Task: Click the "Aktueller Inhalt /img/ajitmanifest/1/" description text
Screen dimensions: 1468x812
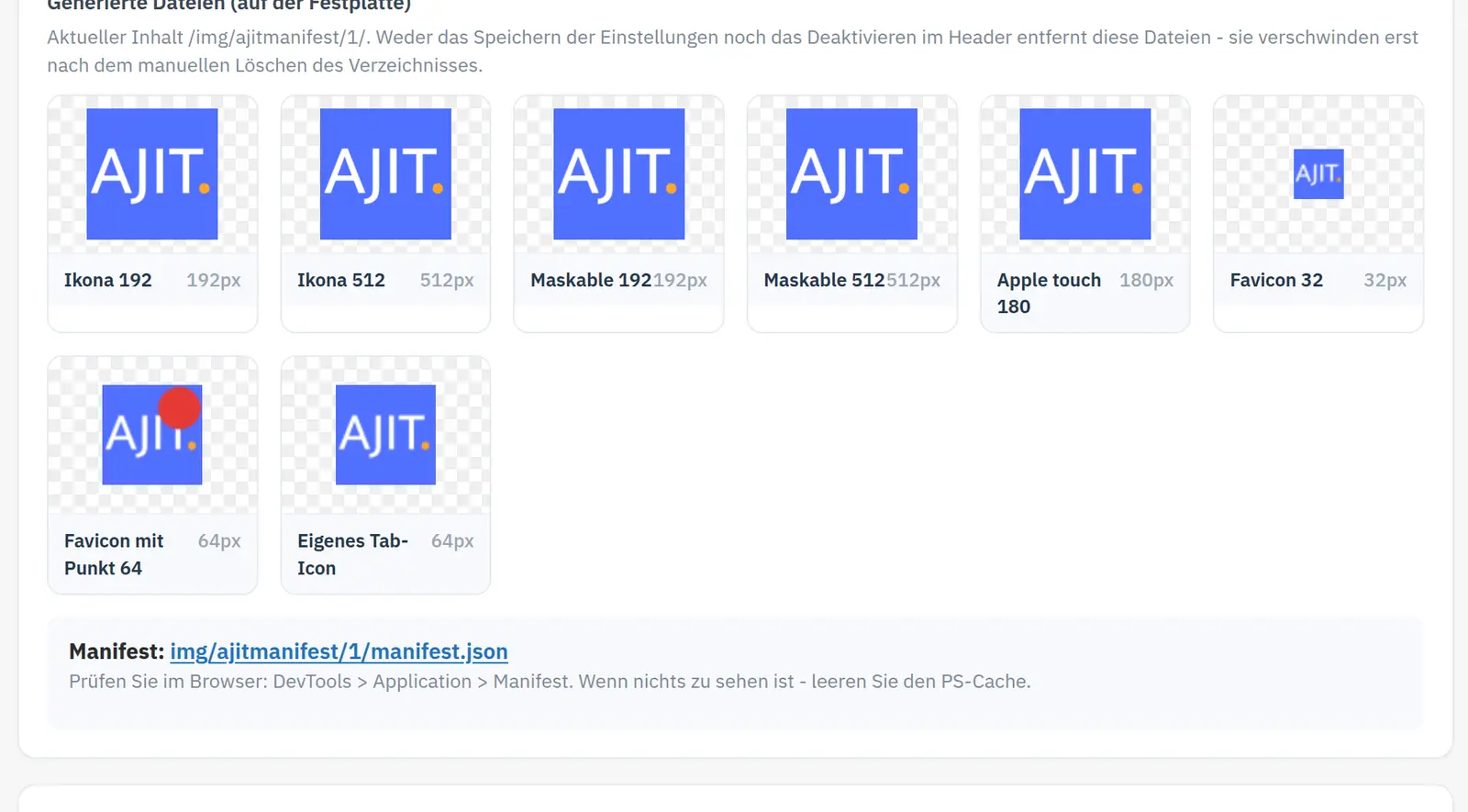Action: click(x=732, y=51)
